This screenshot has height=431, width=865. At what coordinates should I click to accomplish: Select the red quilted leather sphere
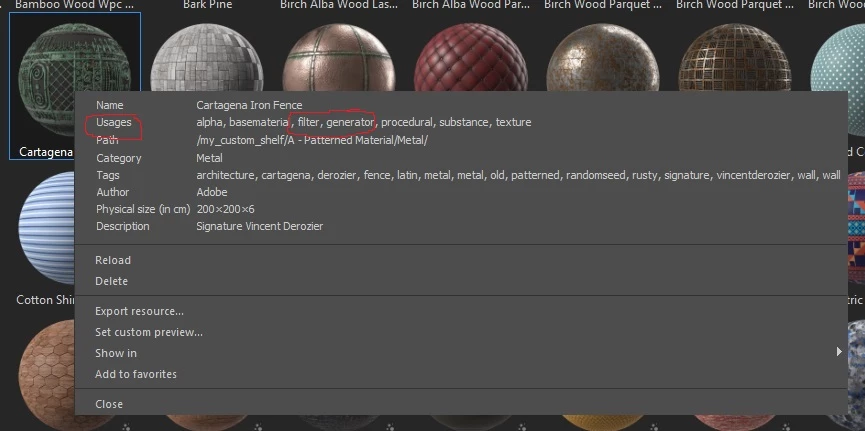pos(471,57)
